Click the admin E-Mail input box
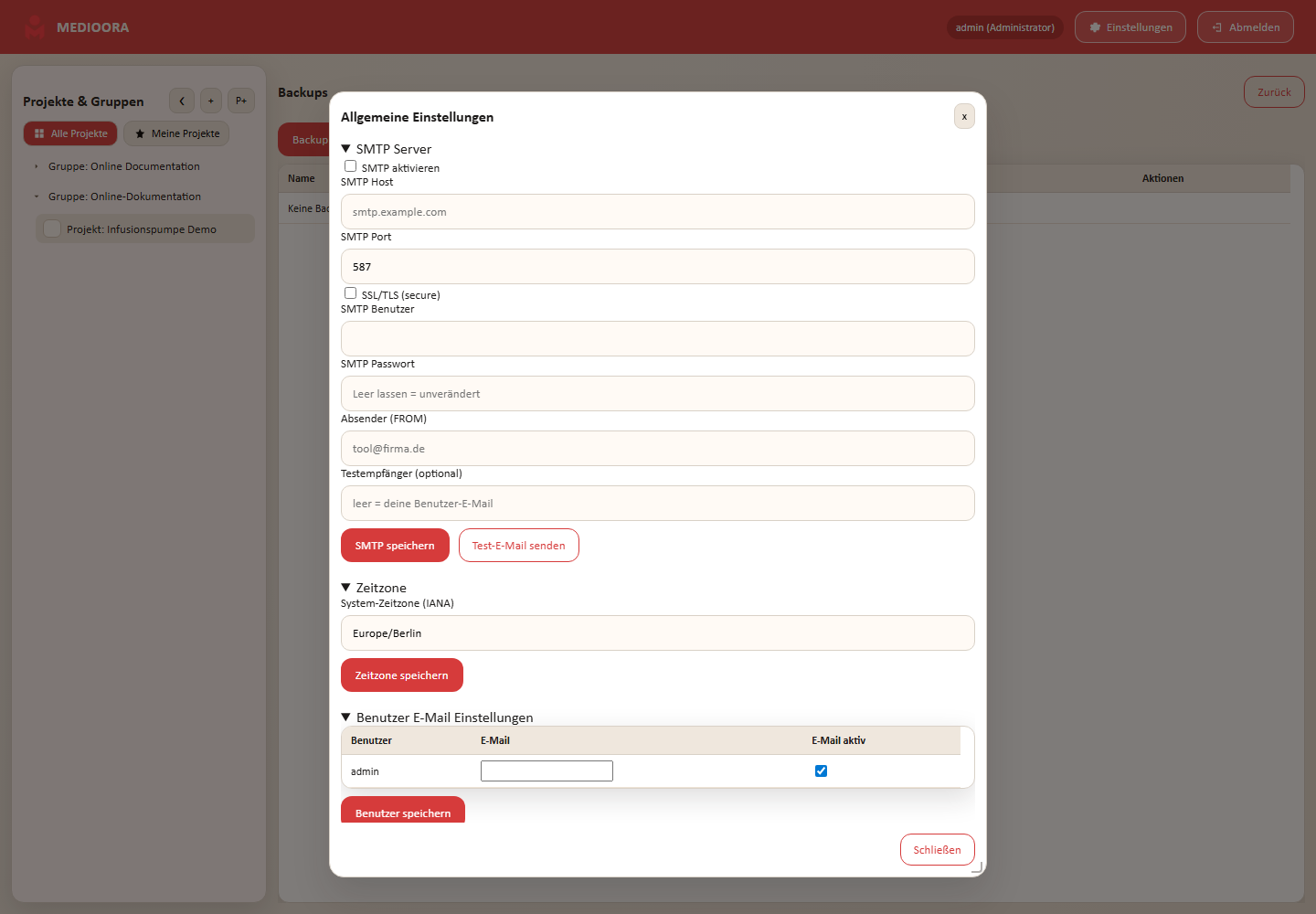The height and width of the screenshot is (914, 1316). point(547,771)
